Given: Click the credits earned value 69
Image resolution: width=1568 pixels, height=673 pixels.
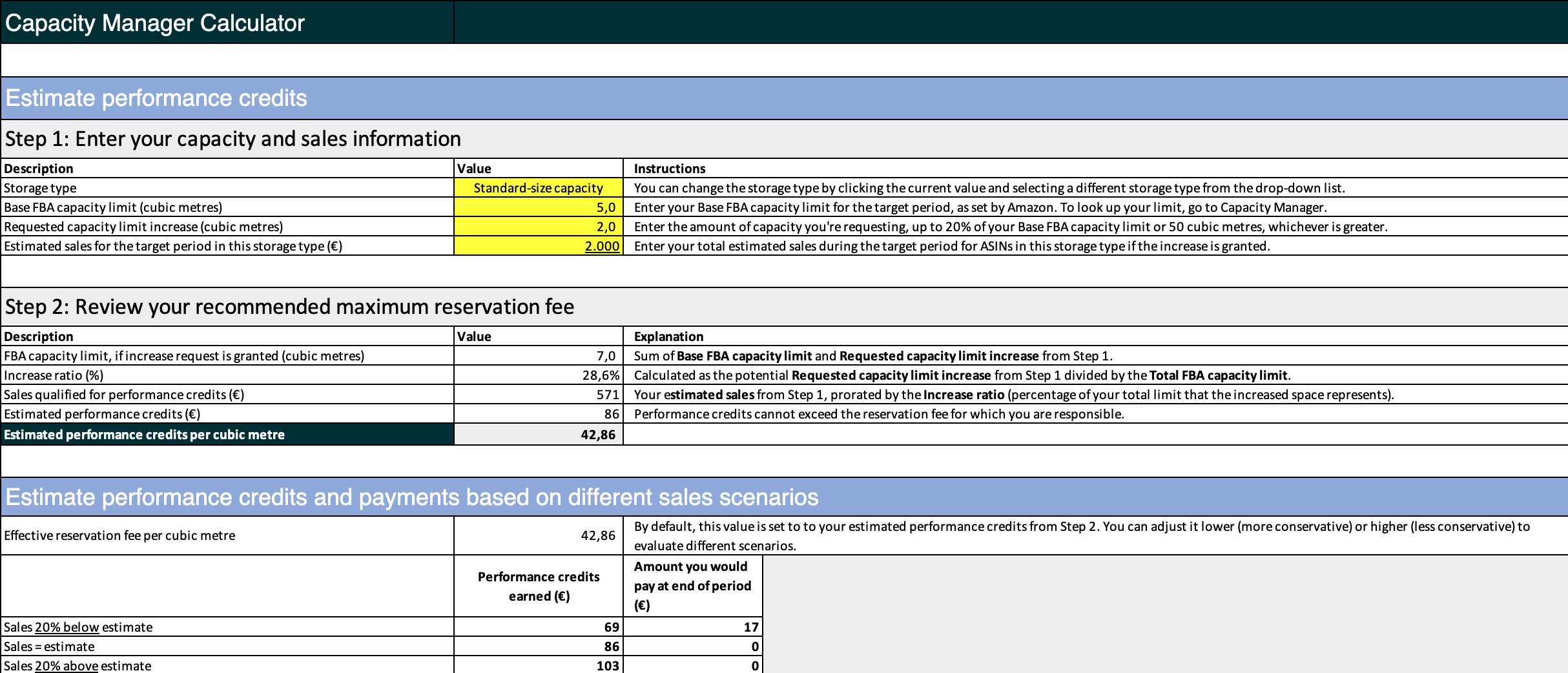Looking at the screenshot, I should point(538,627).
